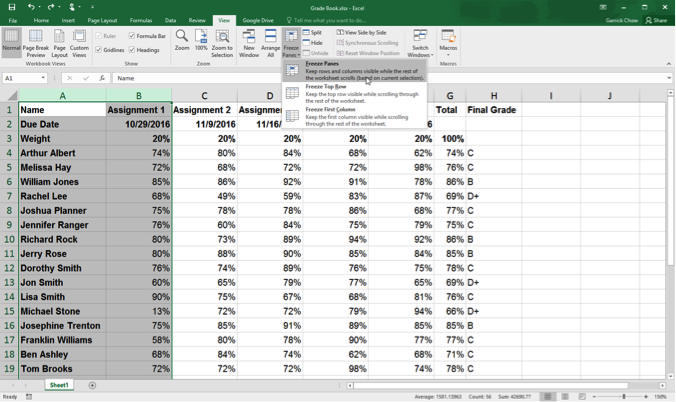Screen dimensions: 676x402
Task: Click the Share button
Action: click(x=657, y=20)
